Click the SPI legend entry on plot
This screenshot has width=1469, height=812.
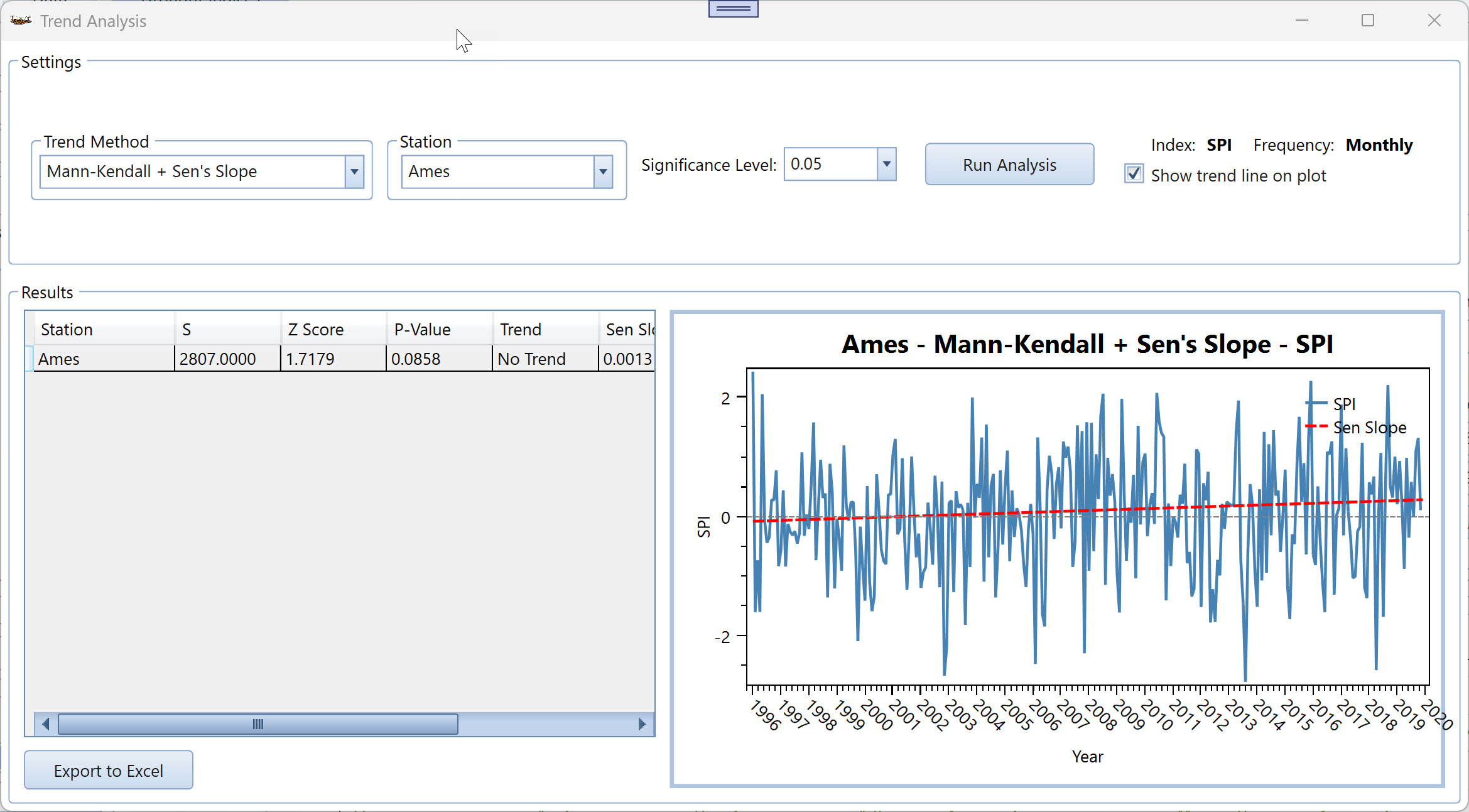point(1331,404)
